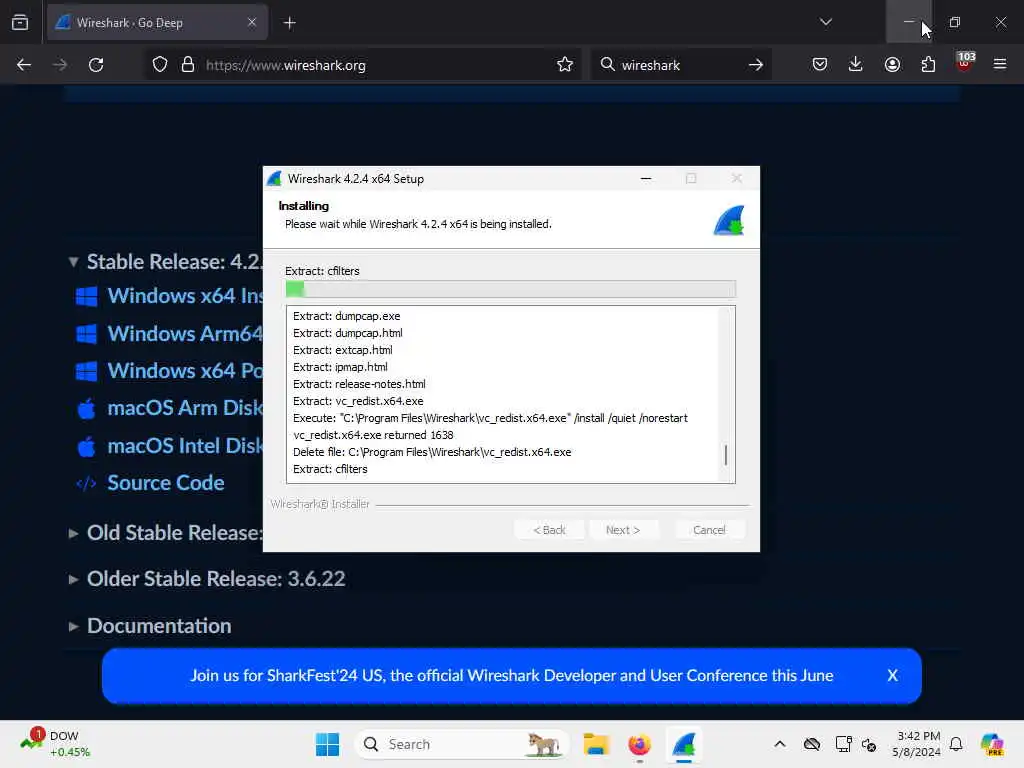Reload the current page
The height and width of the screenshot is (768, 1024).
96,65
